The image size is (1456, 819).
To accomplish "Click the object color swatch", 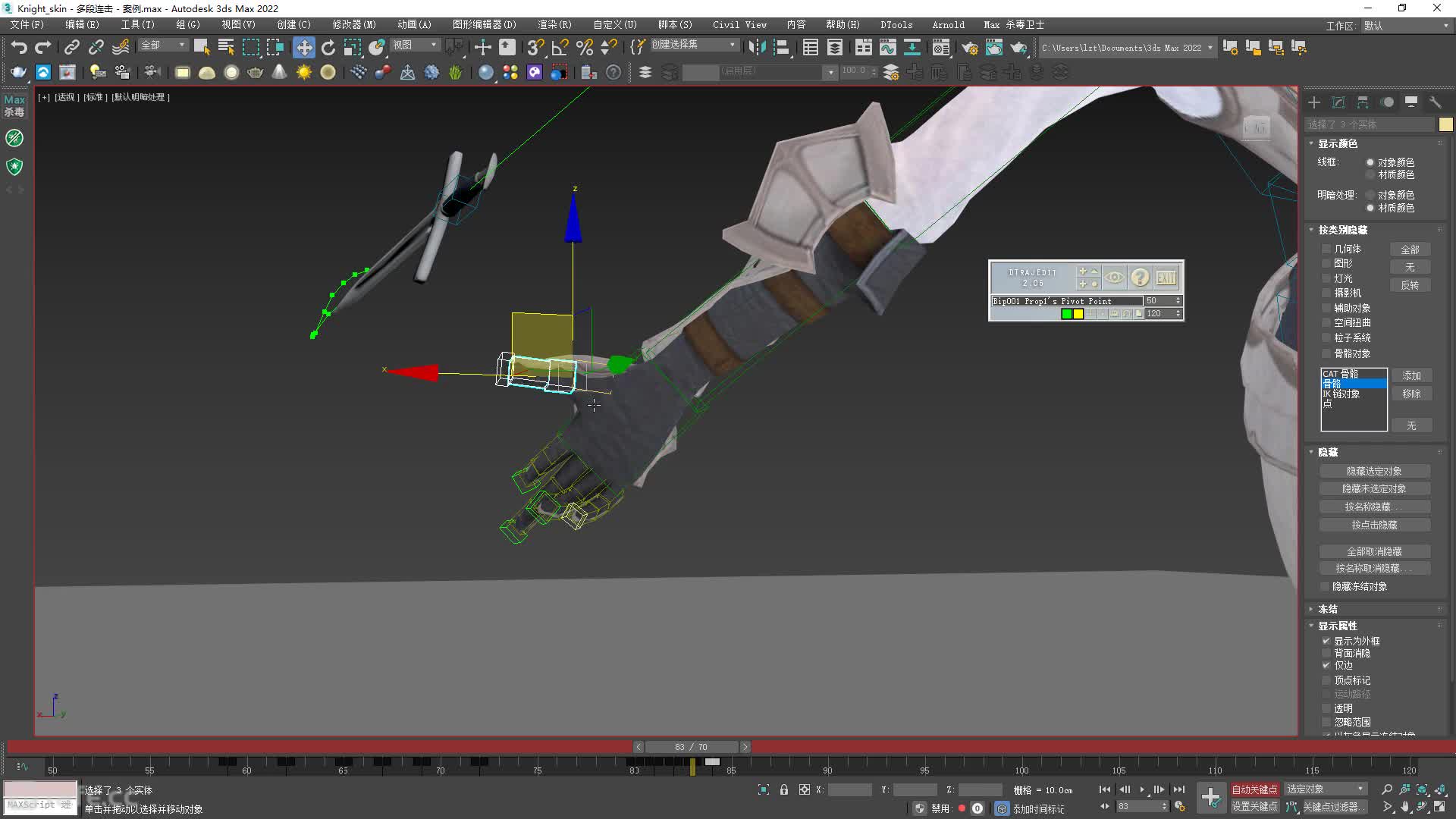I will (x=1445, y=124).
